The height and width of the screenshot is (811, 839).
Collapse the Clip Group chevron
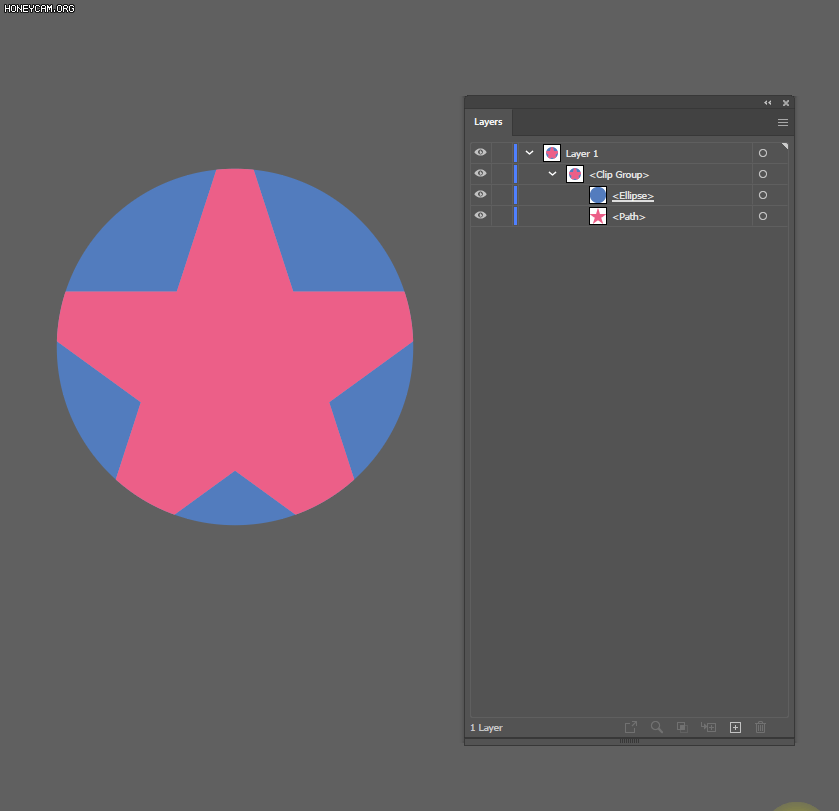[552, 174]
